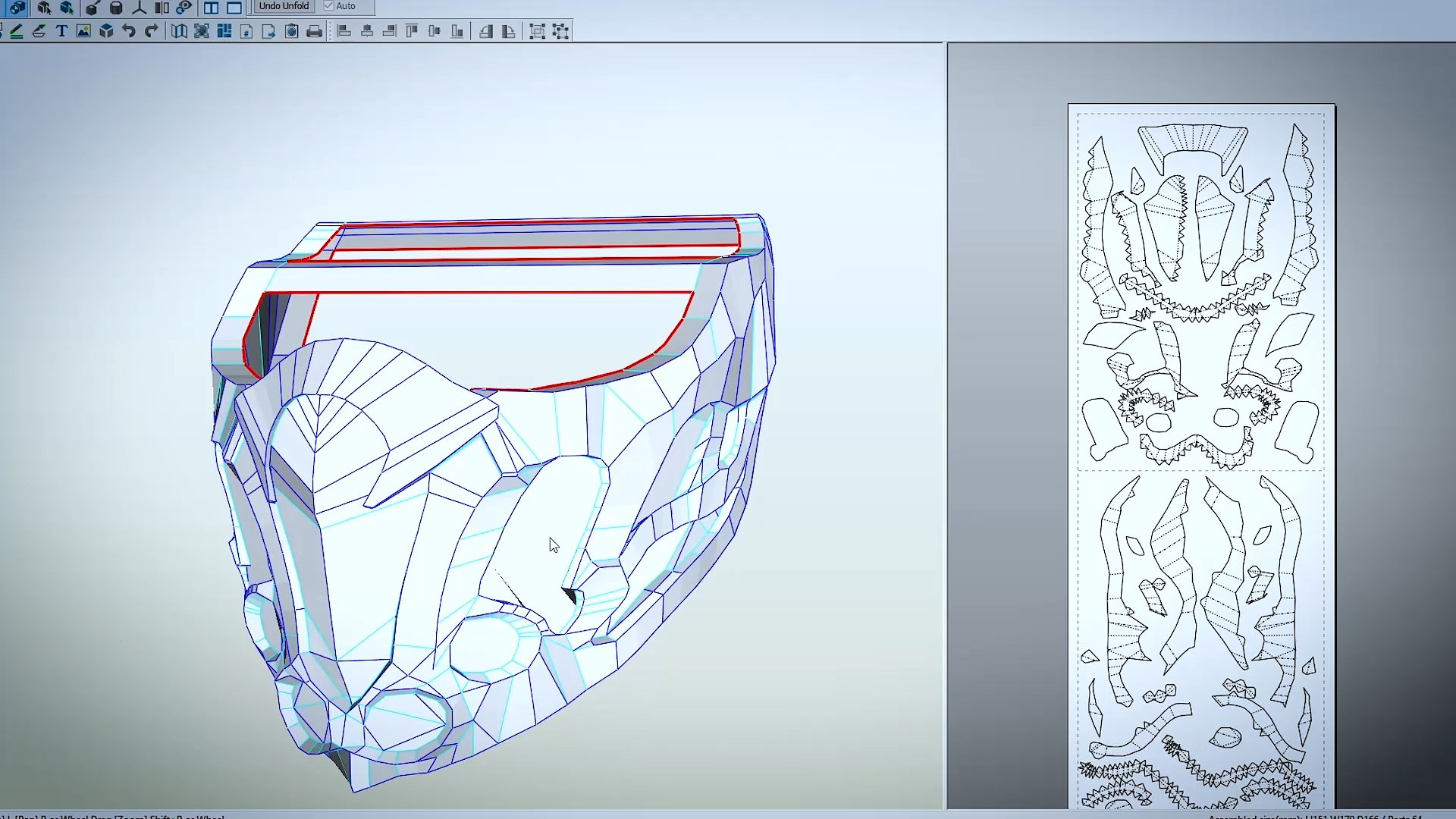Click the mirror/symmetry icon
Image resolution: width=1456 pixels, height=819 pixels.
[162, 8]
